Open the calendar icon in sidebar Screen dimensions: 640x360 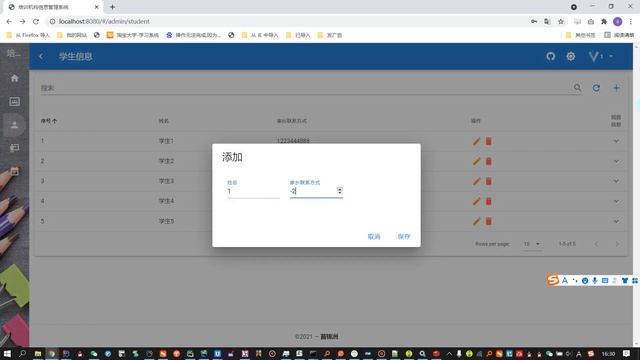[15, 171]
